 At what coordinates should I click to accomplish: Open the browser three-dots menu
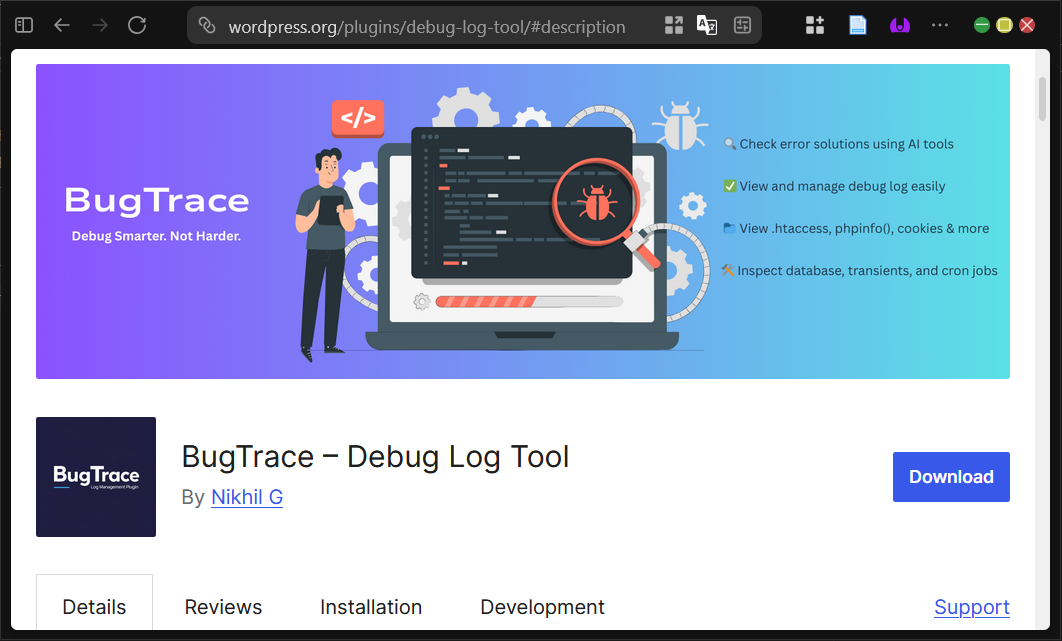[939, 26]
